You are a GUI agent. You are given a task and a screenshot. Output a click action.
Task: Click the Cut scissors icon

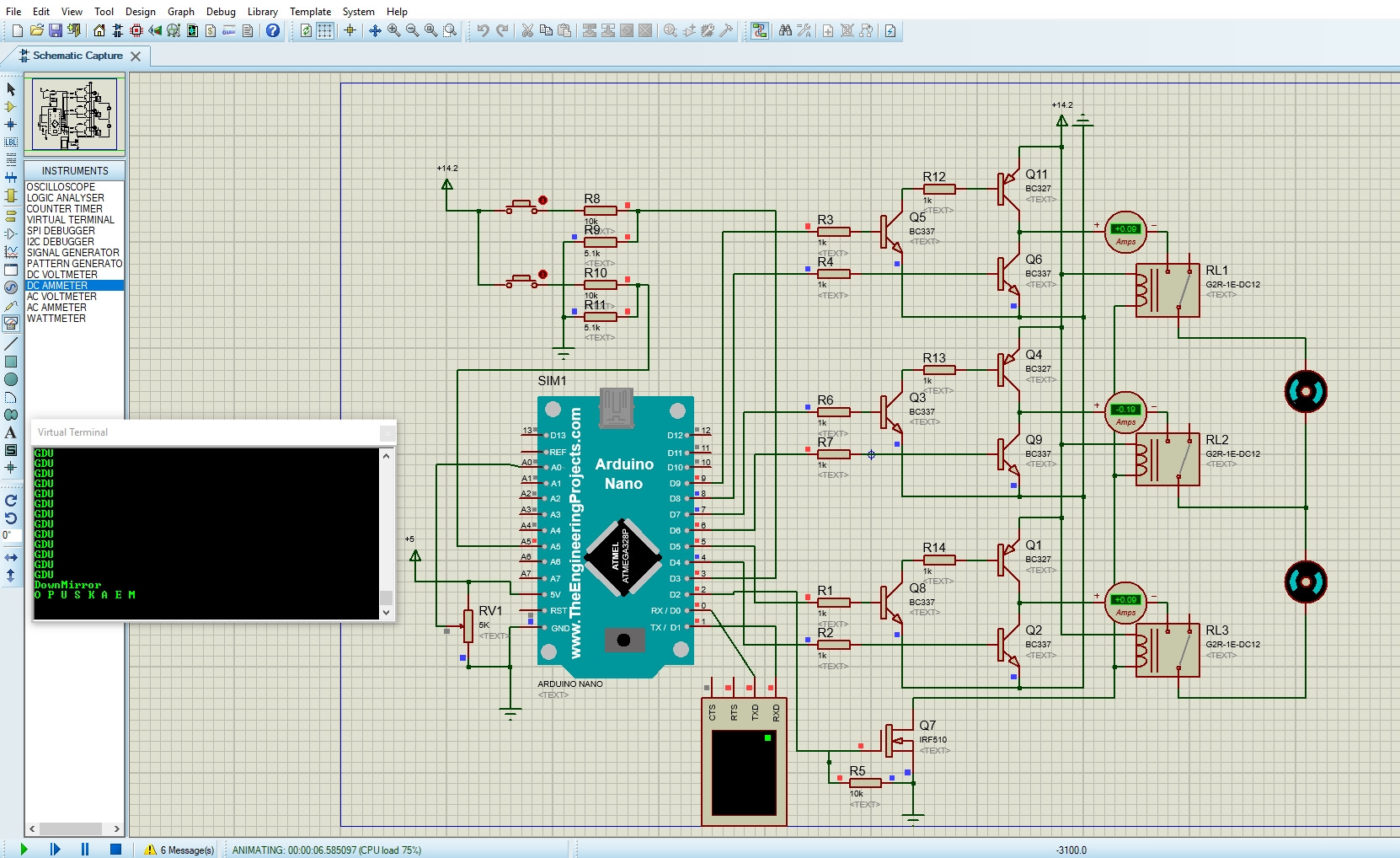[x=527, y=30]
